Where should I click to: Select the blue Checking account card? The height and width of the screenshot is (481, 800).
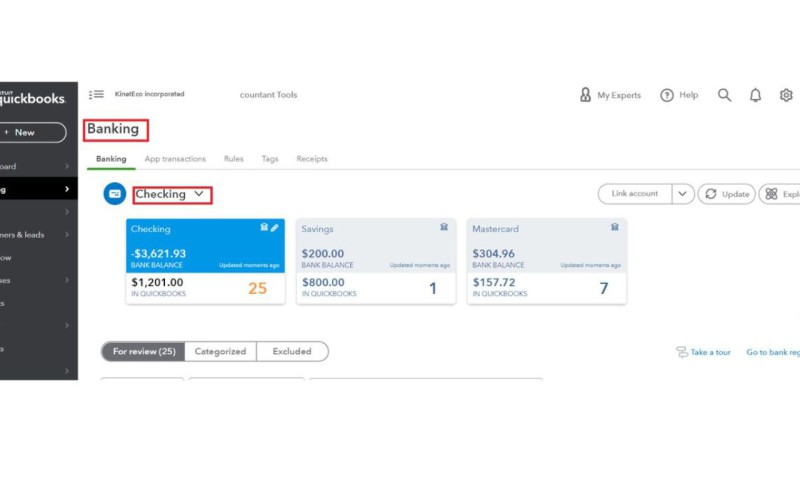(206, 261)
